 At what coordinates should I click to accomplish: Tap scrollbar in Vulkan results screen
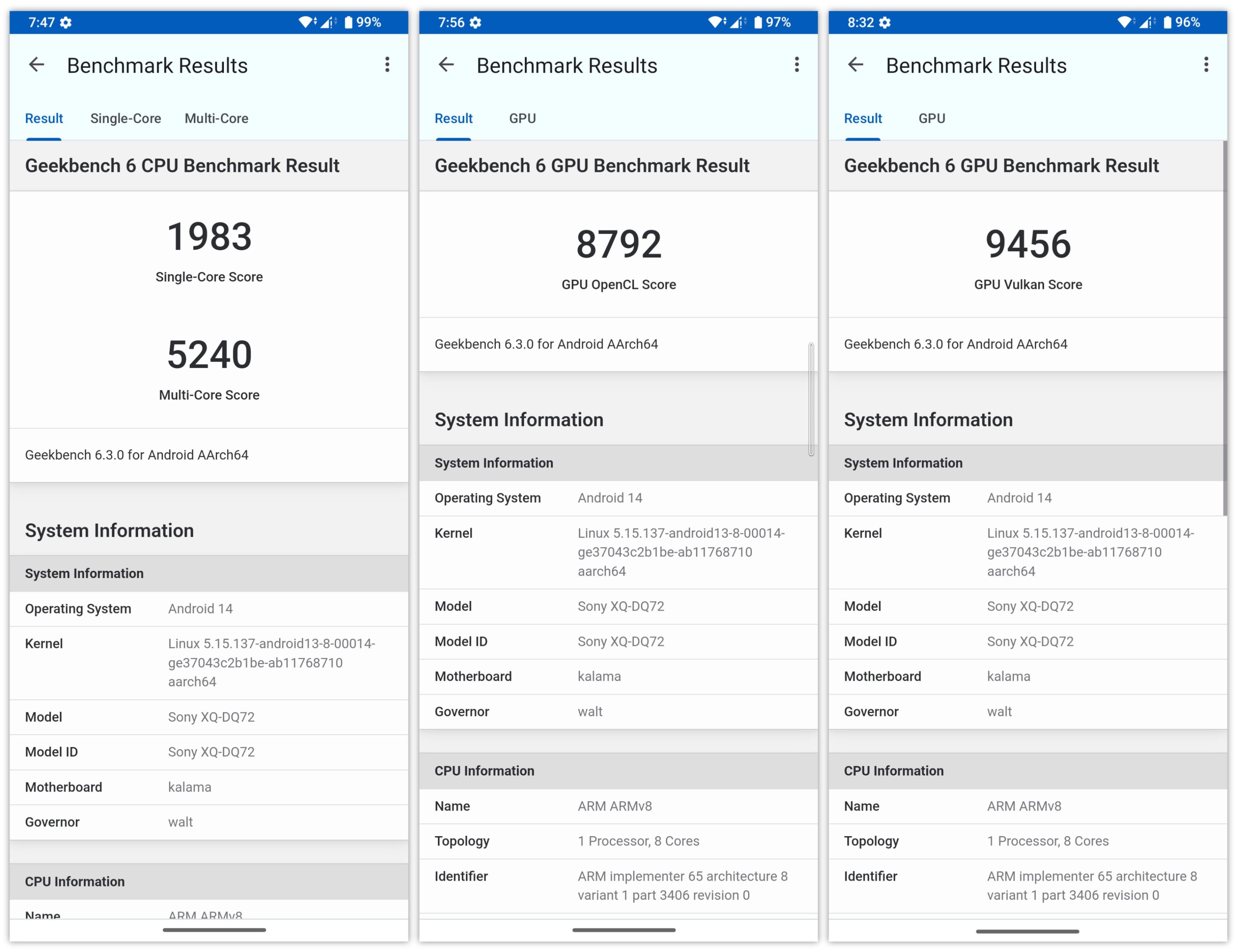pyautogui.click(x=1225, y=328)
